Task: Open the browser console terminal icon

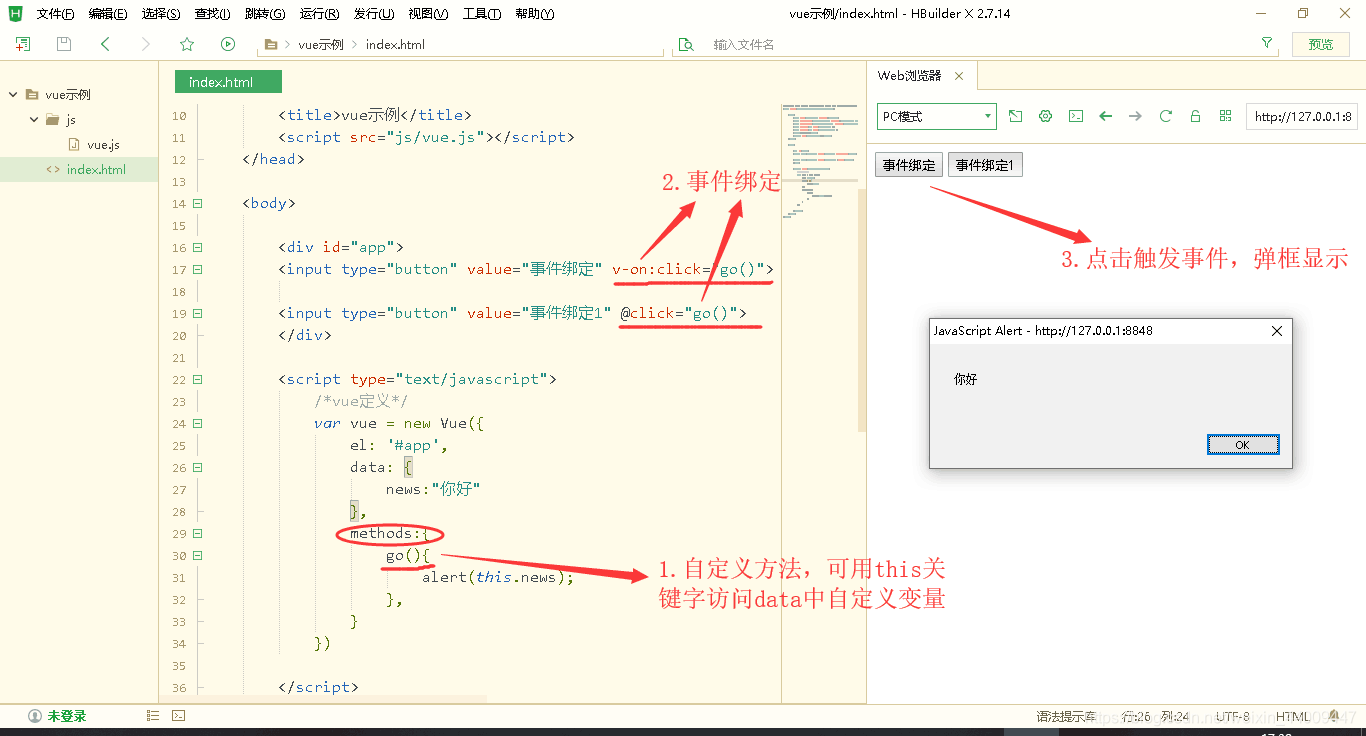Action: coord(1075,116)
